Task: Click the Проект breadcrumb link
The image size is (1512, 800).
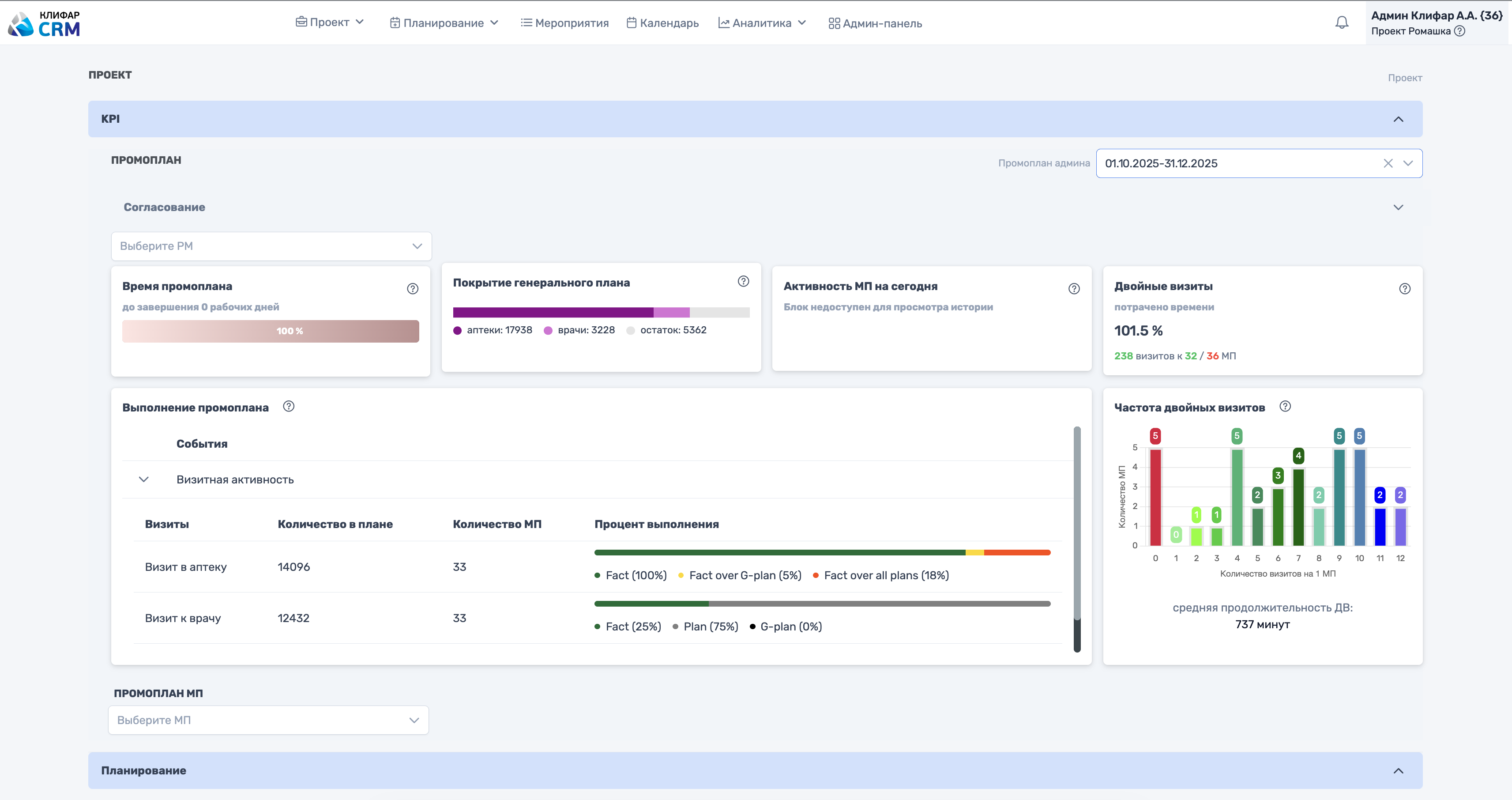Action: [x=1405, y=78]
